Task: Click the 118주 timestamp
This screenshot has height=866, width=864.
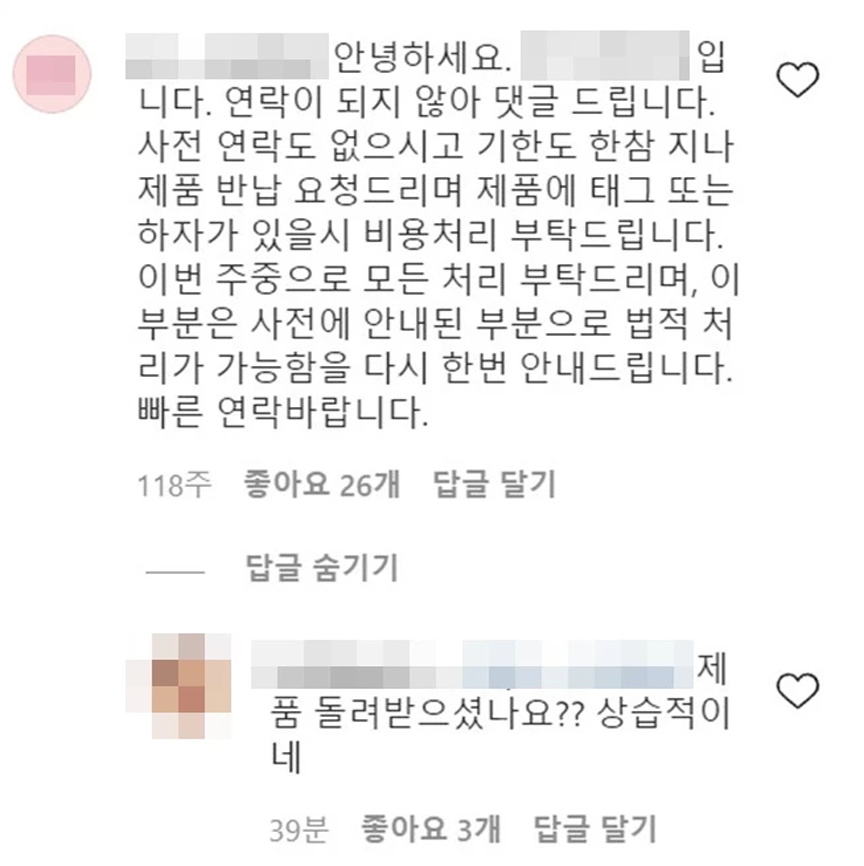Action: [174, 485]
